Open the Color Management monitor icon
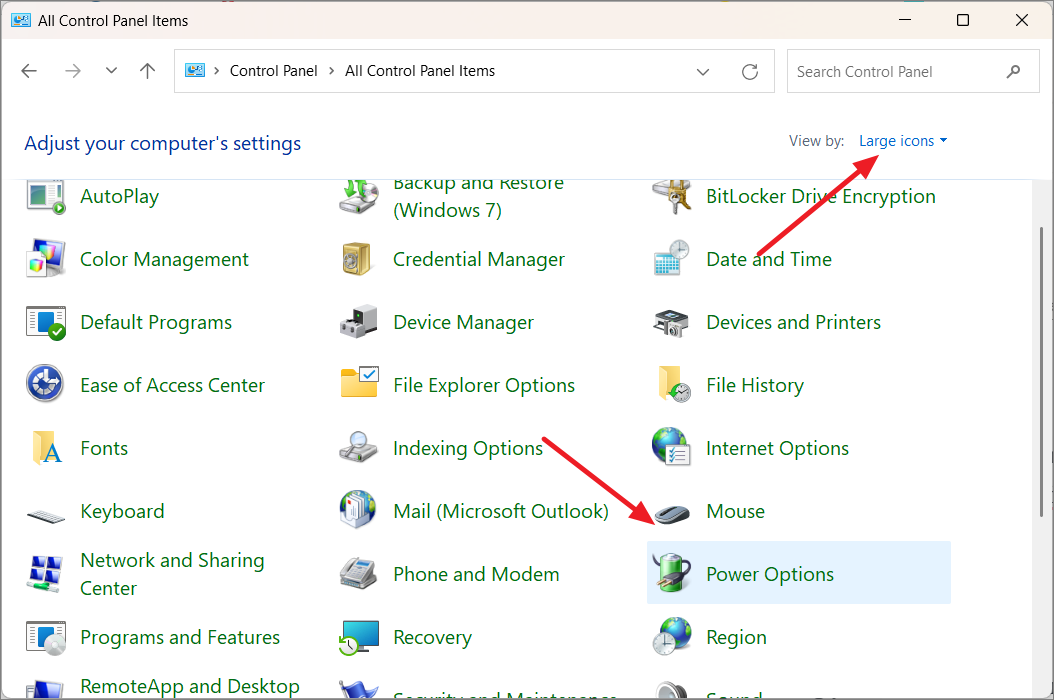This screenshot has width=1054, height=700. [x=46, y=259]
